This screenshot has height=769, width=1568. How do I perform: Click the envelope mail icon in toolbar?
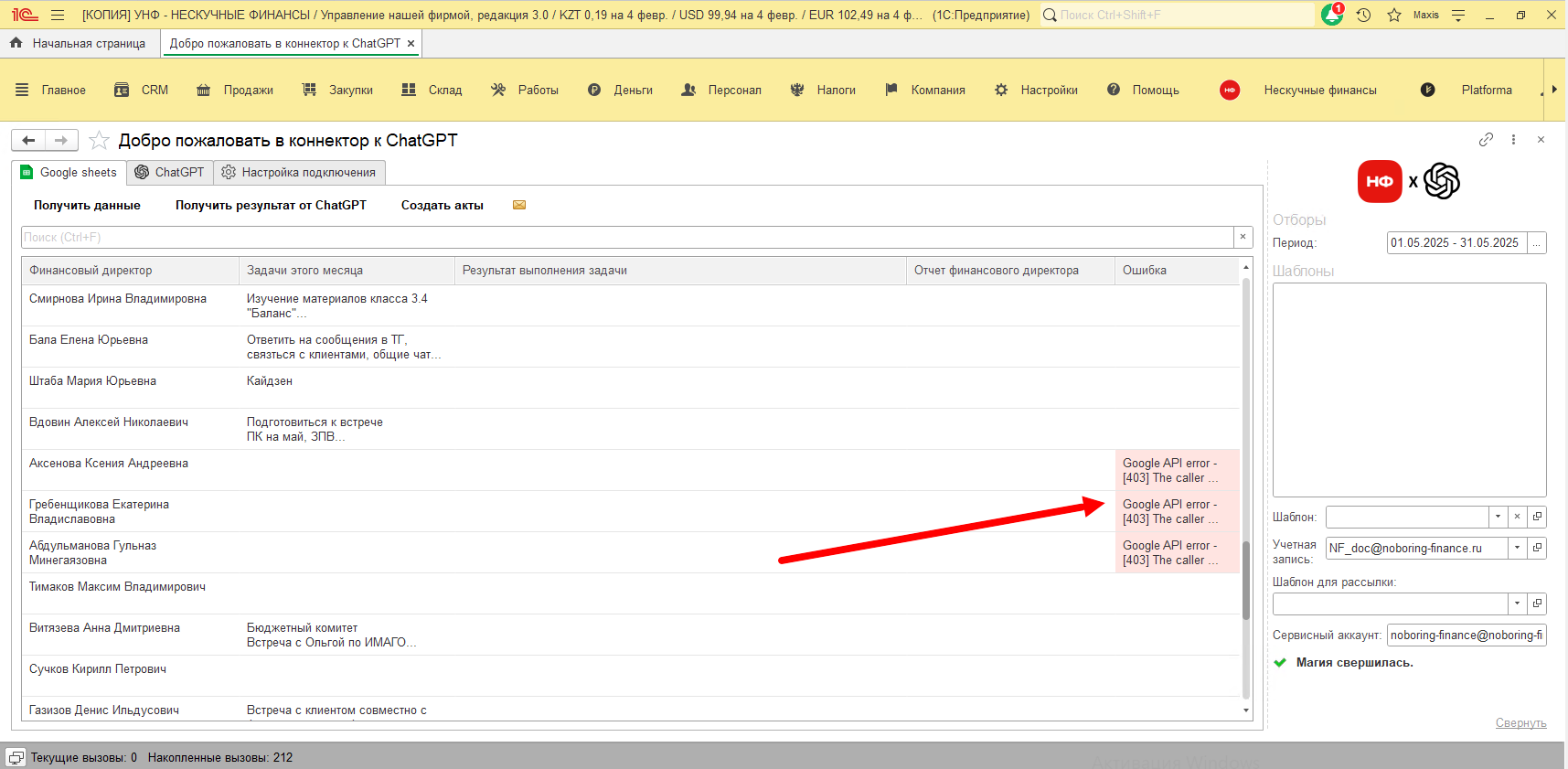(519, 205)
